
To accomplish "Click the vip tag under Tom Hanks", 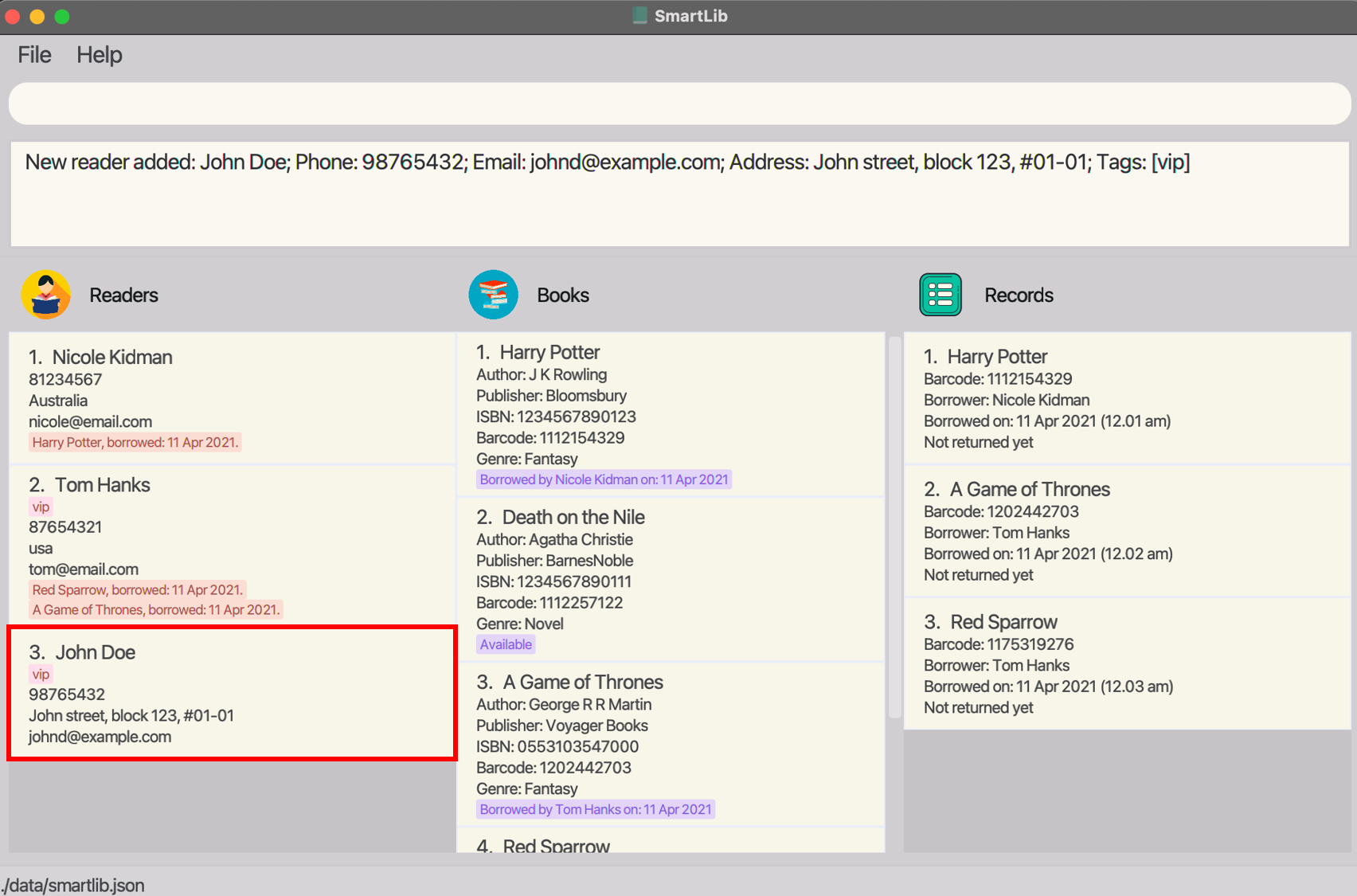I will click(41, 507).
